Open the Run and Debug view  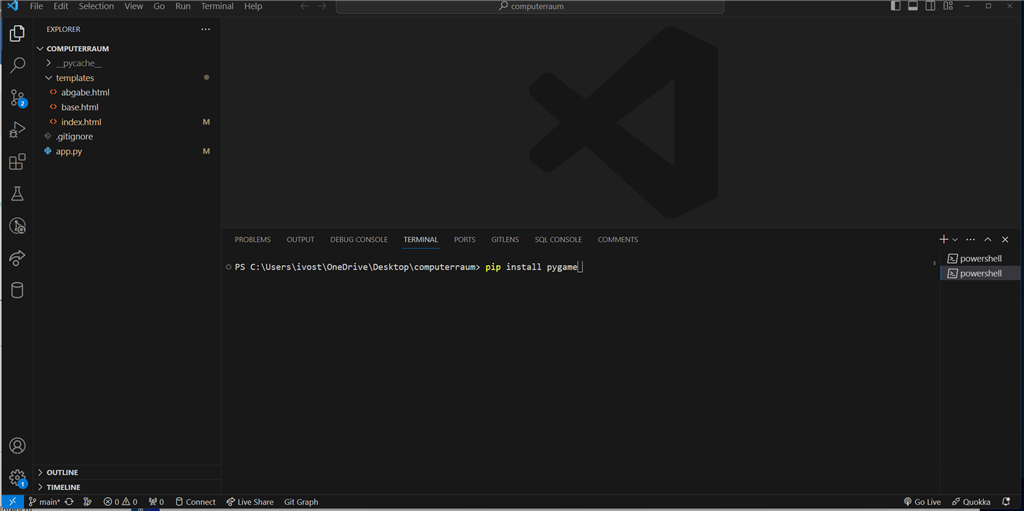17,130
